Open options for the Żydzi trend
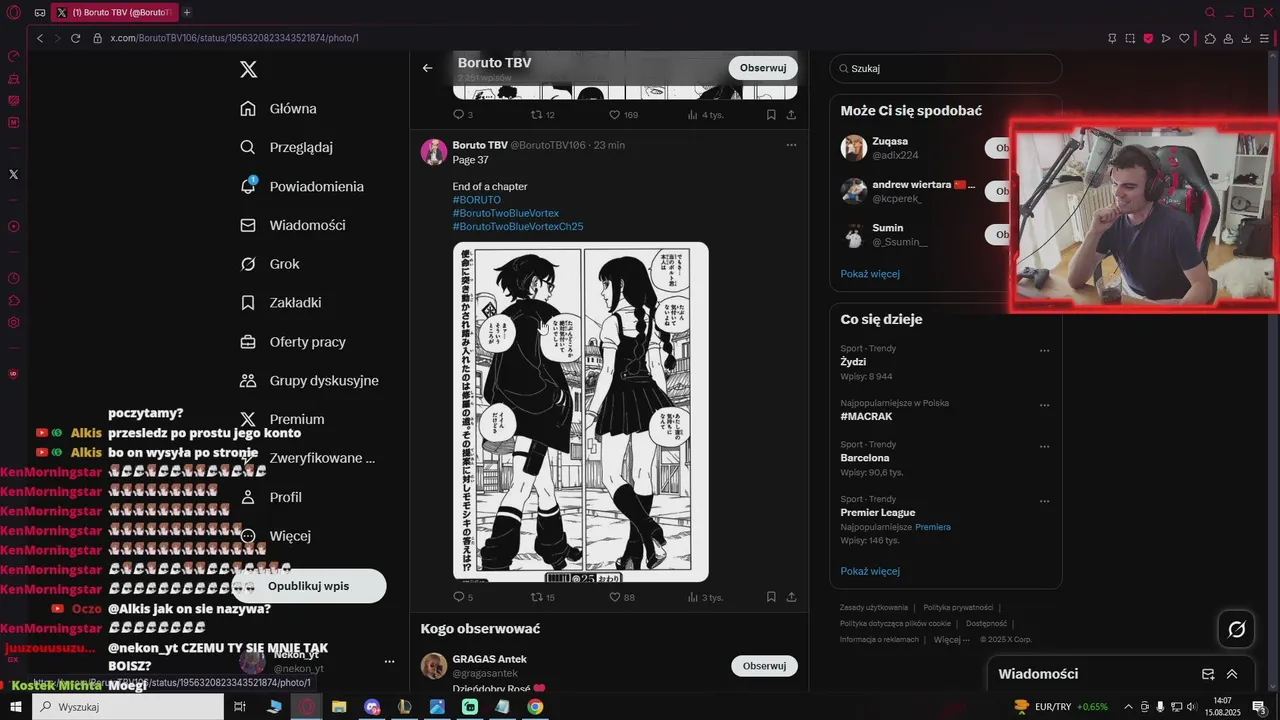 (1044, 351)
